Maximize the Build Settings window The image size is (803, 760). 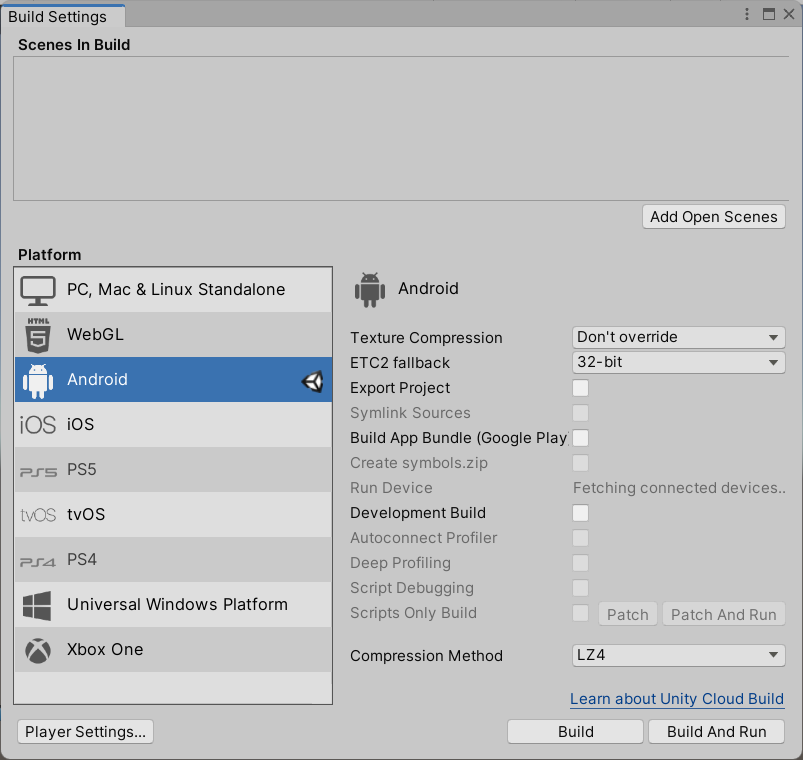click(769, 14)
